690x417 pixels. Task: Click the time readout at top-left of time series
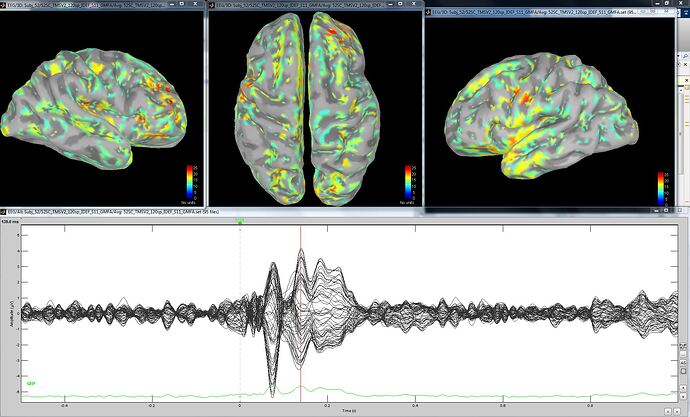[11, 222]
